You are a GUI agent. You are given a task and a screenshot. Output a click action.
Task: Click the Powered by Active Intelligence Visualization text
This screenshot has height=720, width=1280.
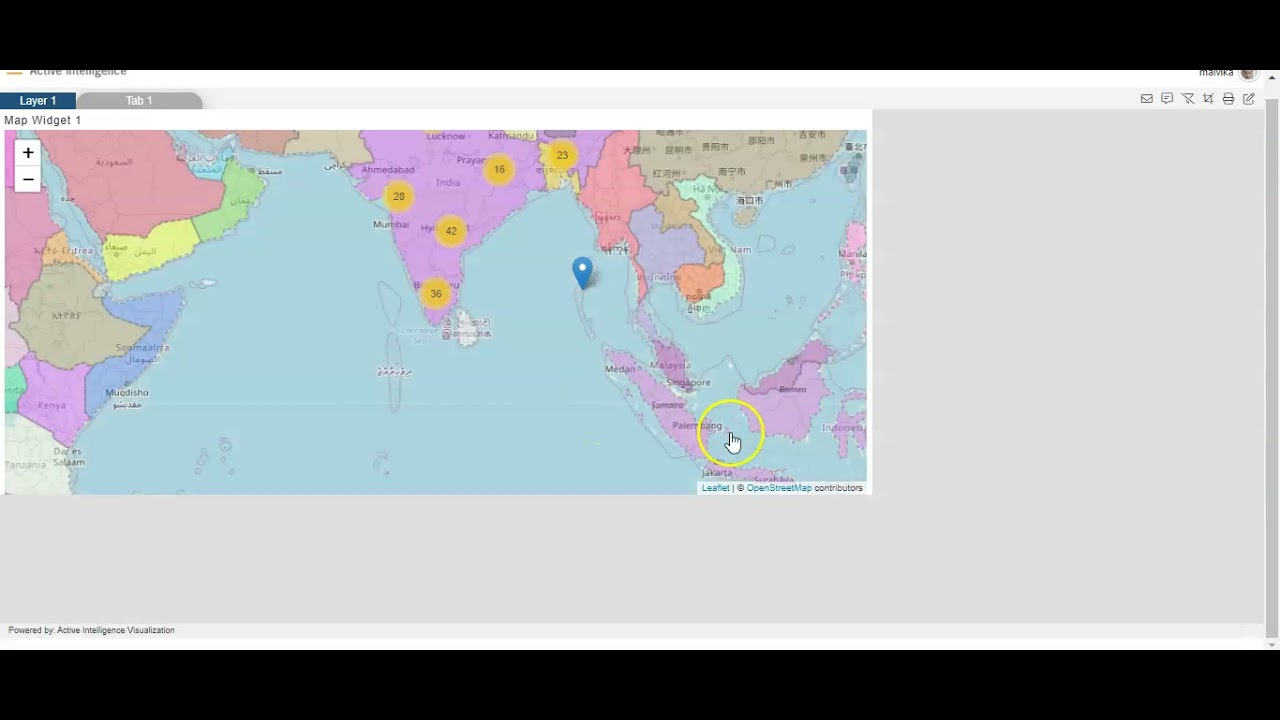(x=92, y=630)
